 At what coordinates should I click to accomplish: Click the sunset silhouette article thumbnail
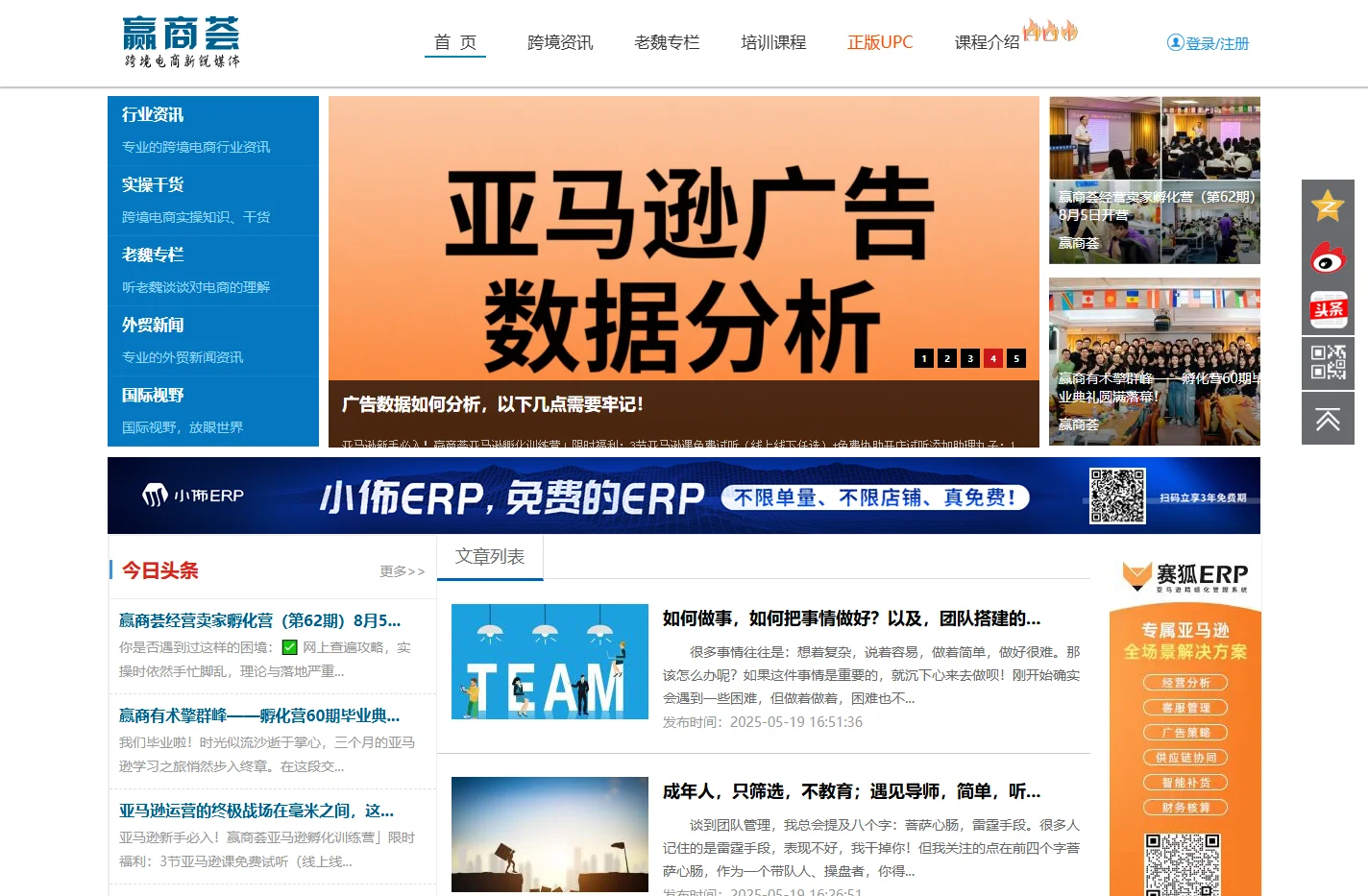pyautogui.click(x=550, y=835)
